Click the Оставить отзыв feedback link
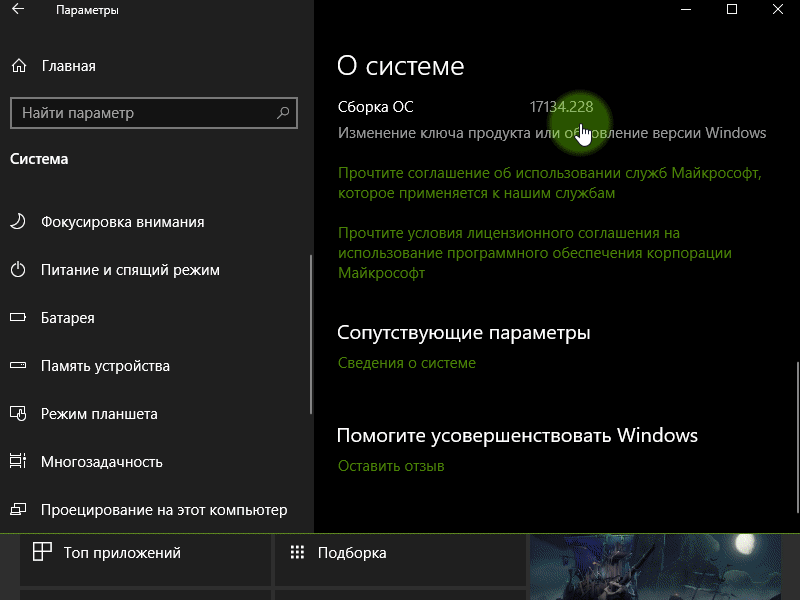This screenshot has height=600, width=800. click(x=391, y=466)
